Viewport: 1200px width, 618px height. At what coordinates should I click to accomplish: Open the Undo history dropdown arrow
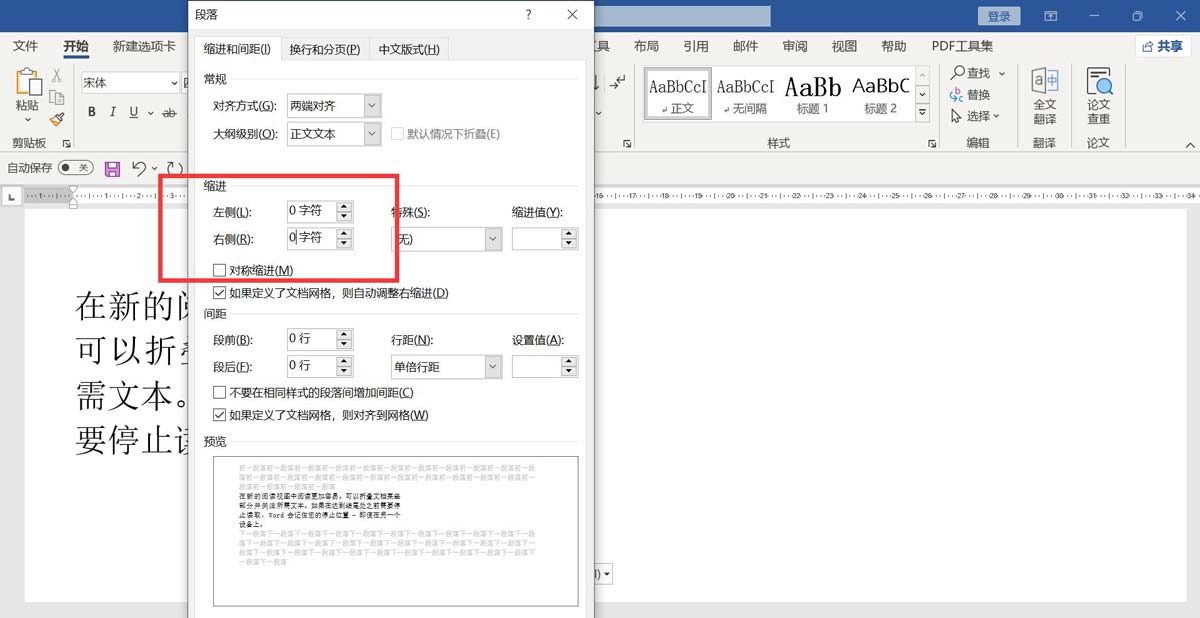(x=155, y=168)
